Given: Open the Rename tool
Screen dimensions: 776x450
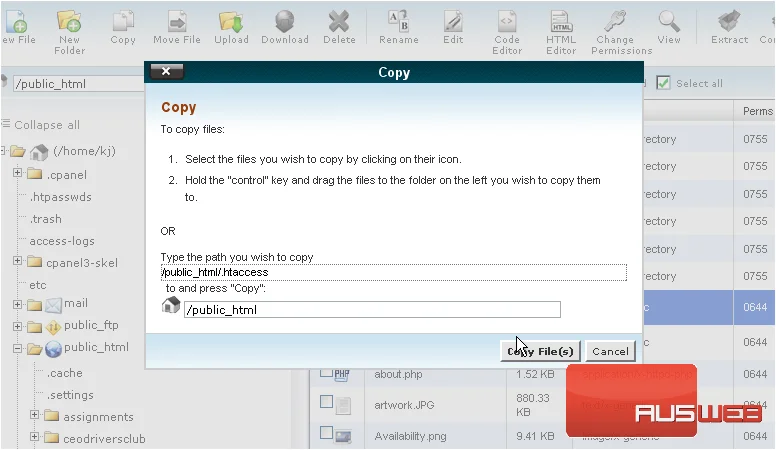Looking at the screenshot, I should [x=398, y=27].
